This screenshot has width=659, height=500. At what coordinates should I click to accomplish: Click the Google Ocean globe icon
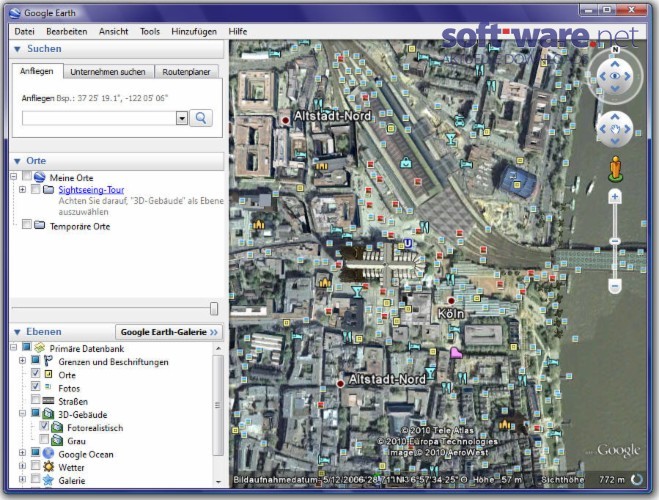[48, 453]
